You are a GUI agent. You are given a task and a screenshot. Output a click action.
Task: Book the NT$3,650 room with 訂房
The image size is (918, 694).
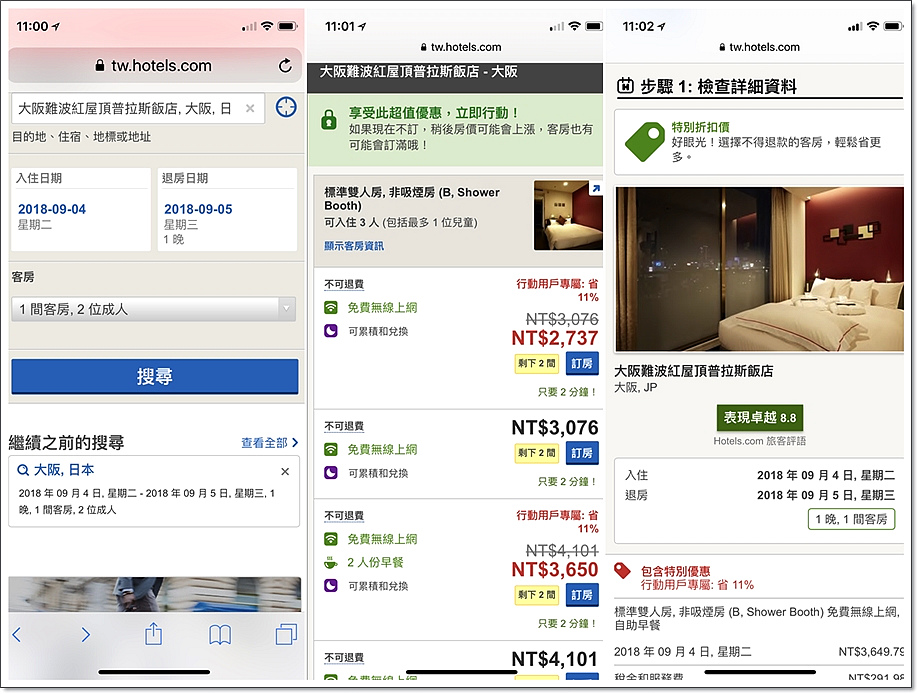click(582, 595)
